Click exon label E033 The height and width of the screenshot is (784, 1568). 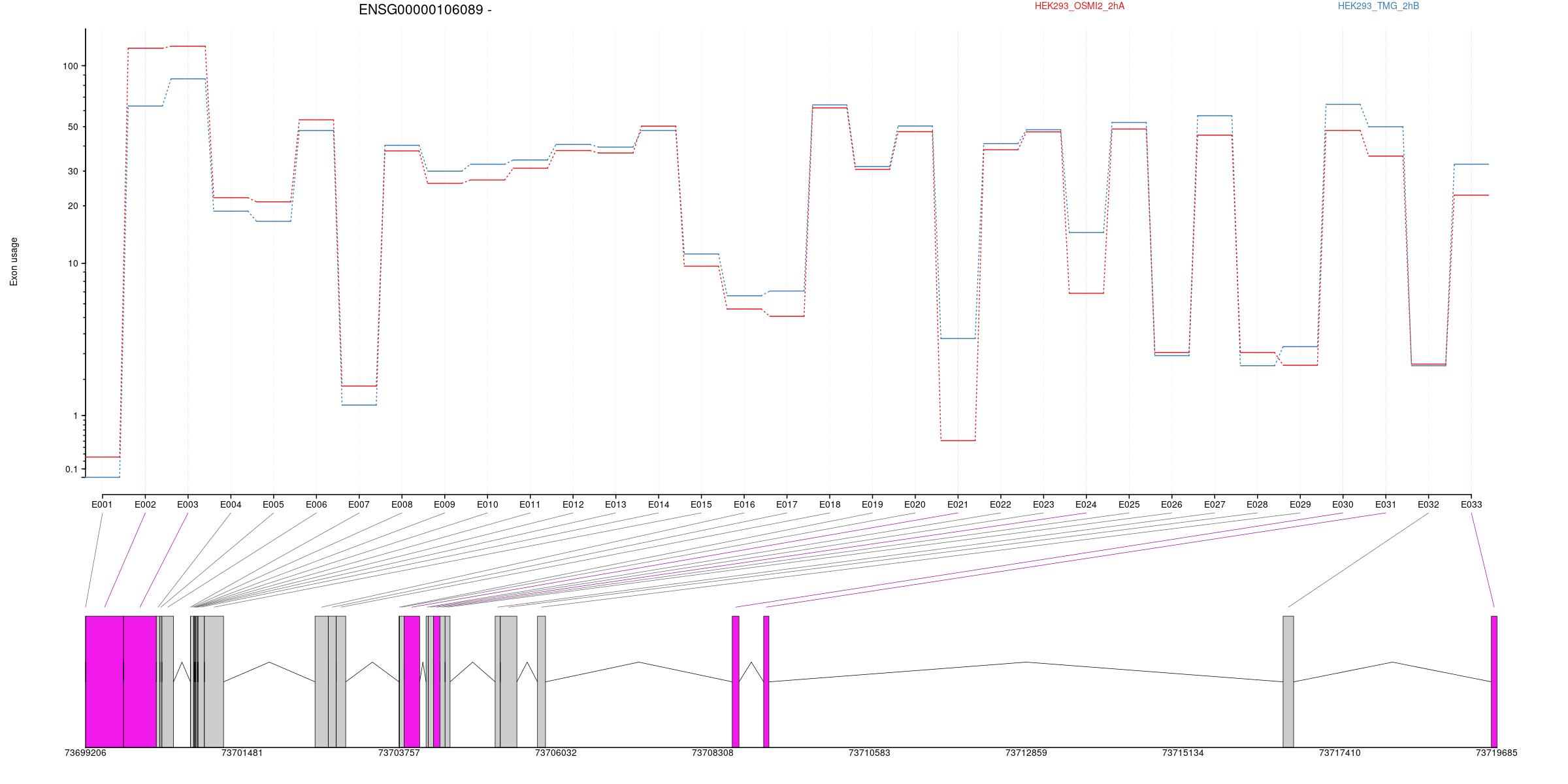(x=1471, y=504)
